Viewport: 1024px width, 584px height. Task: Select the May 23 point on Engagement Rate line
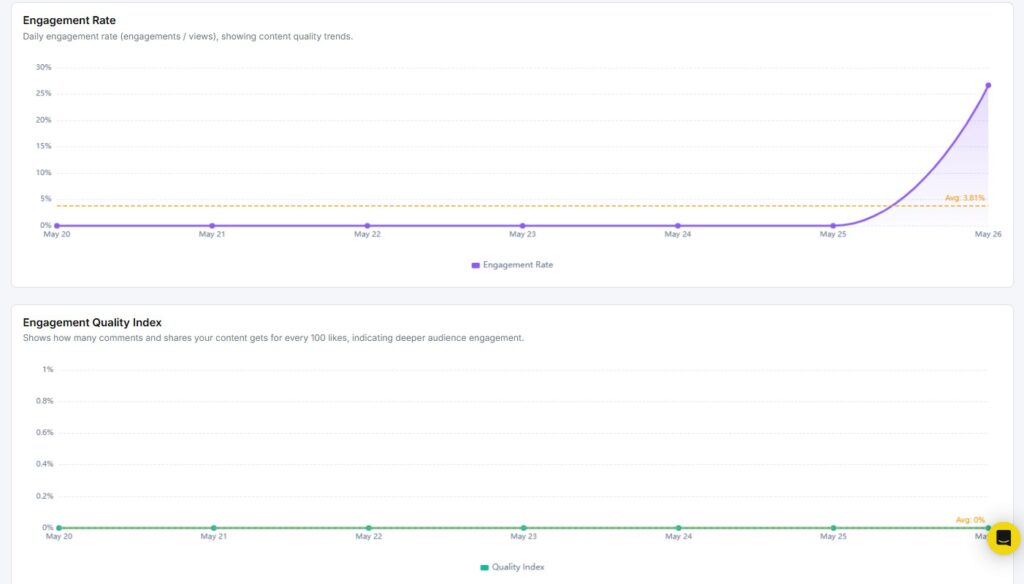point(522,226)
